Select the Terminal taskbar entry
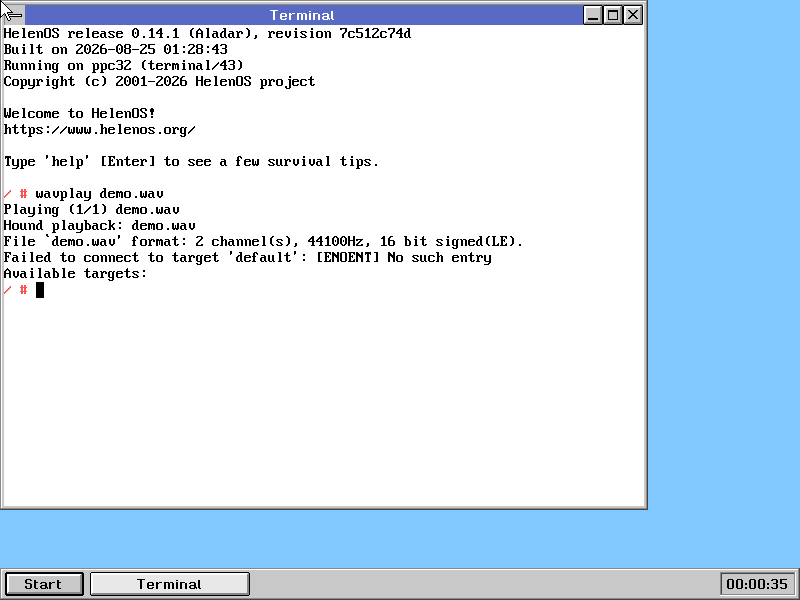The image size is (800, 600). (169, 584)
